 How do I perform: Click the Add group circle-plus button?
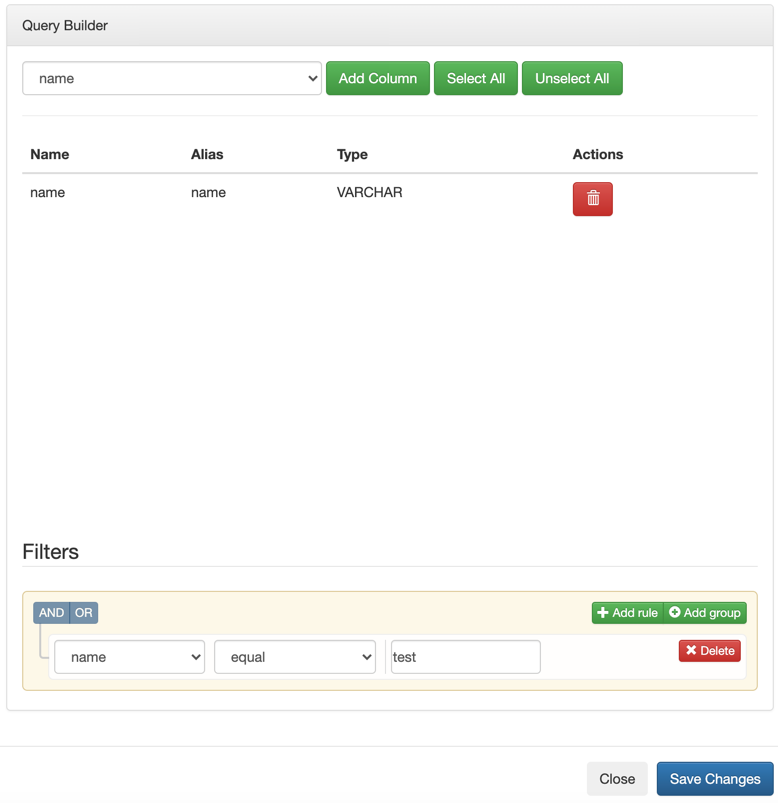[x=705, y=612]
